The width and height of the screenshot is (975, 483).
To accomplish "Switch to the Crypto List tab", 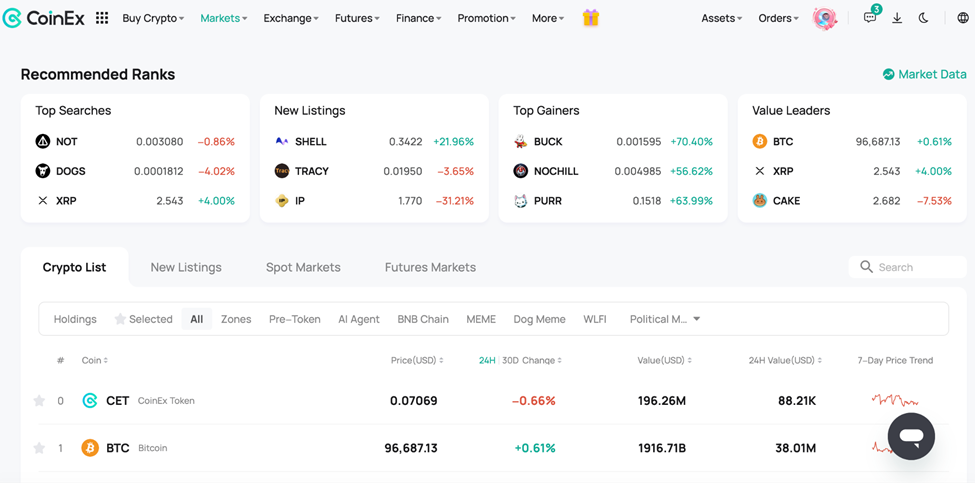I will pos(75,267).
